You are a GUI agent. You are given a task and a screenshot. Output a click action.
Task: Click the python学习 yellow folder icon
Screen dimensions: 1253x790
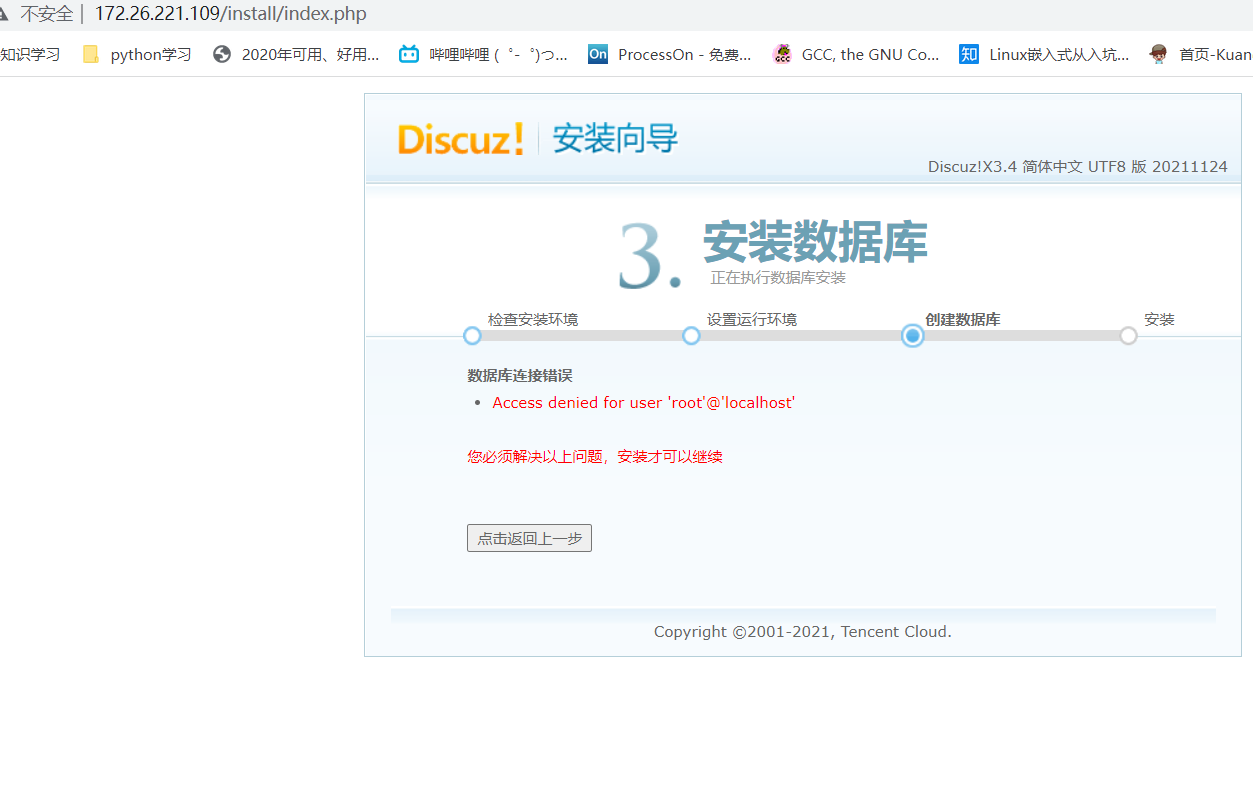tap(91, 54)
